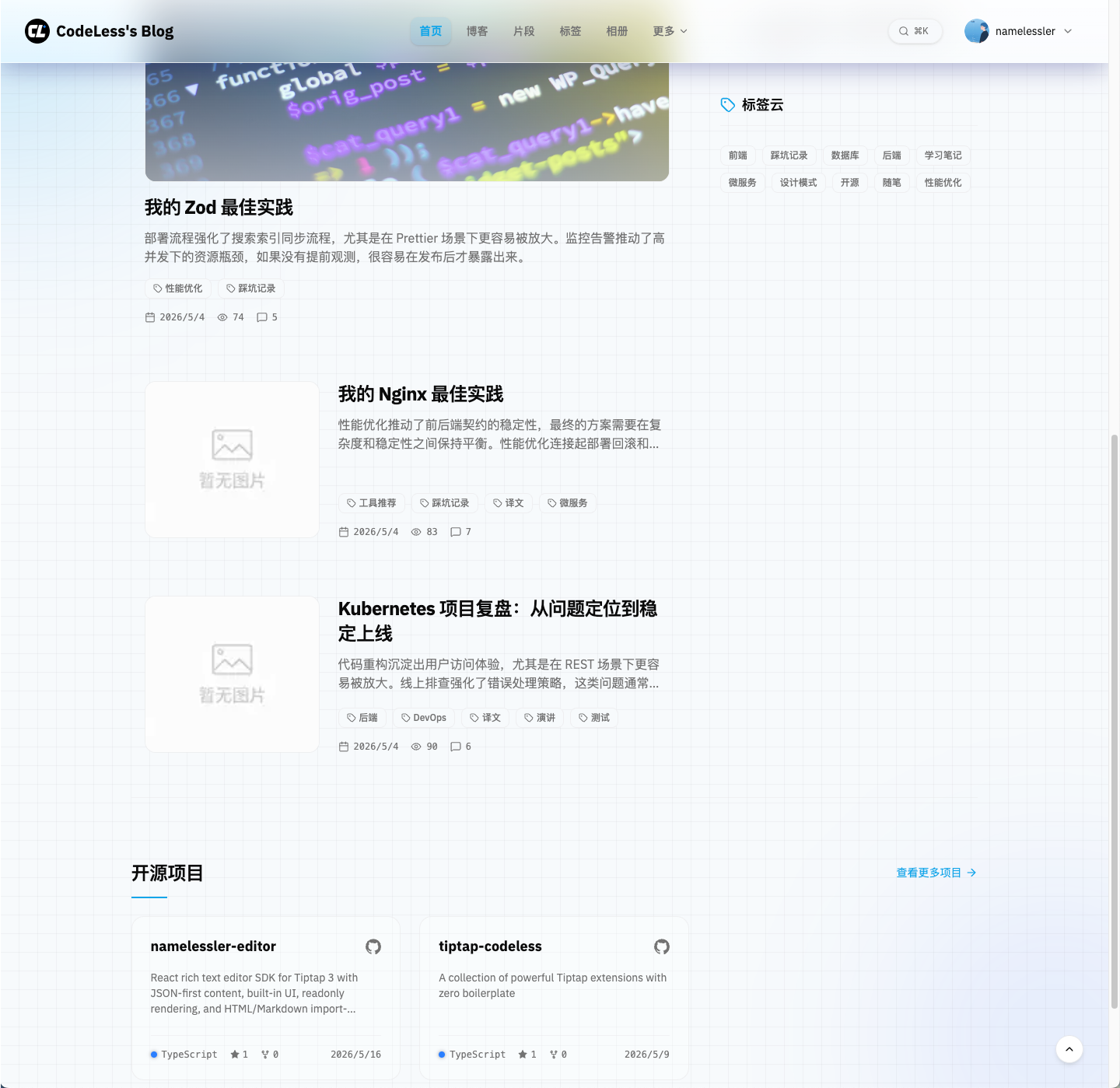Switch to the 首页 nav tab
Viewport: 1120px width, 1088px height.
[x=431, y=31]
